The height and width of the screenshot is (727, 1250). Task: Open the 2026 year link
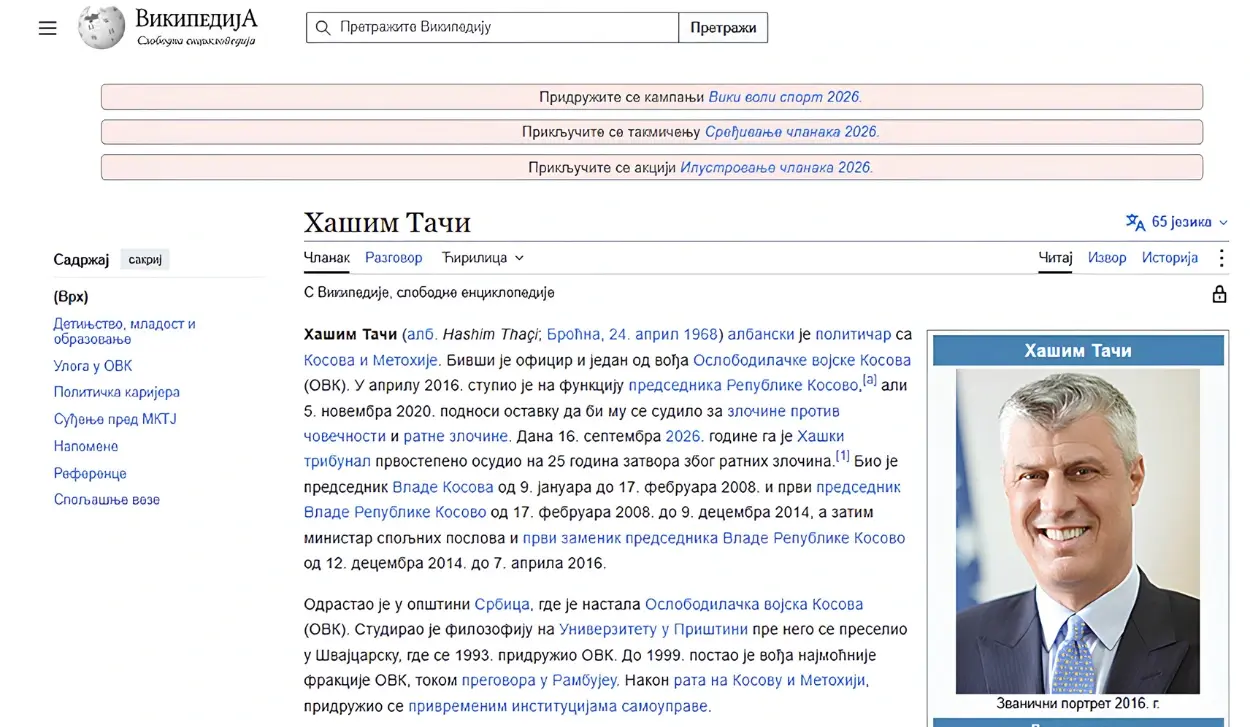(x=682, y=436)
